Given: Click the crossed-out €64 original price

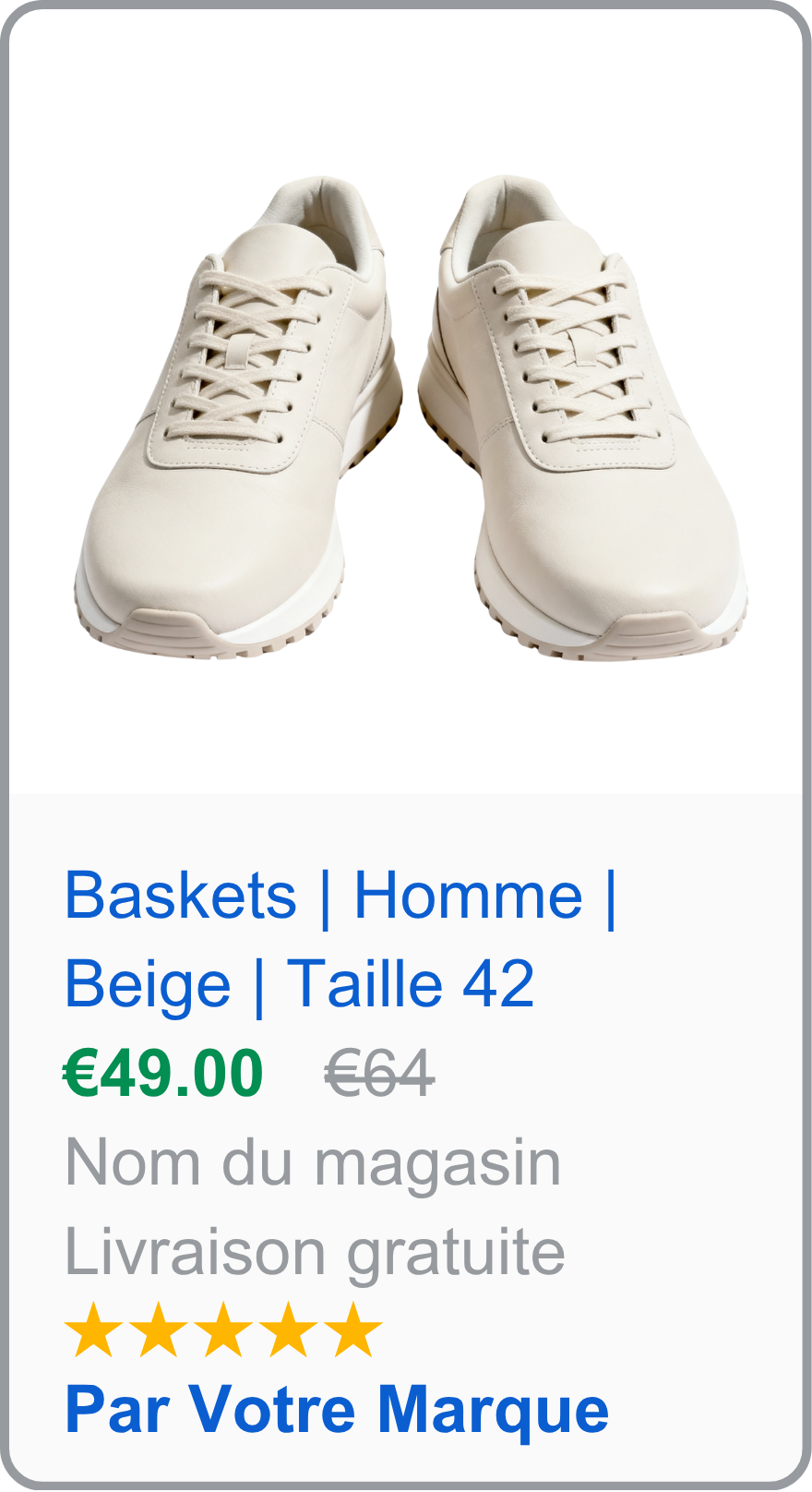Looking at the screenshot, I should 379,1075.
